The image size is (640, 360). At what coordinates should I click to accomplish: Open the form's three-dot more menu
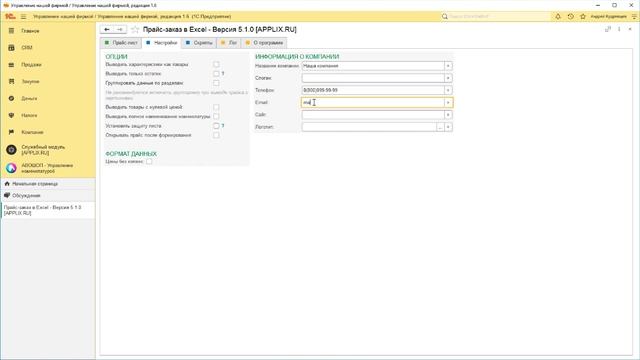click(619, 29)
